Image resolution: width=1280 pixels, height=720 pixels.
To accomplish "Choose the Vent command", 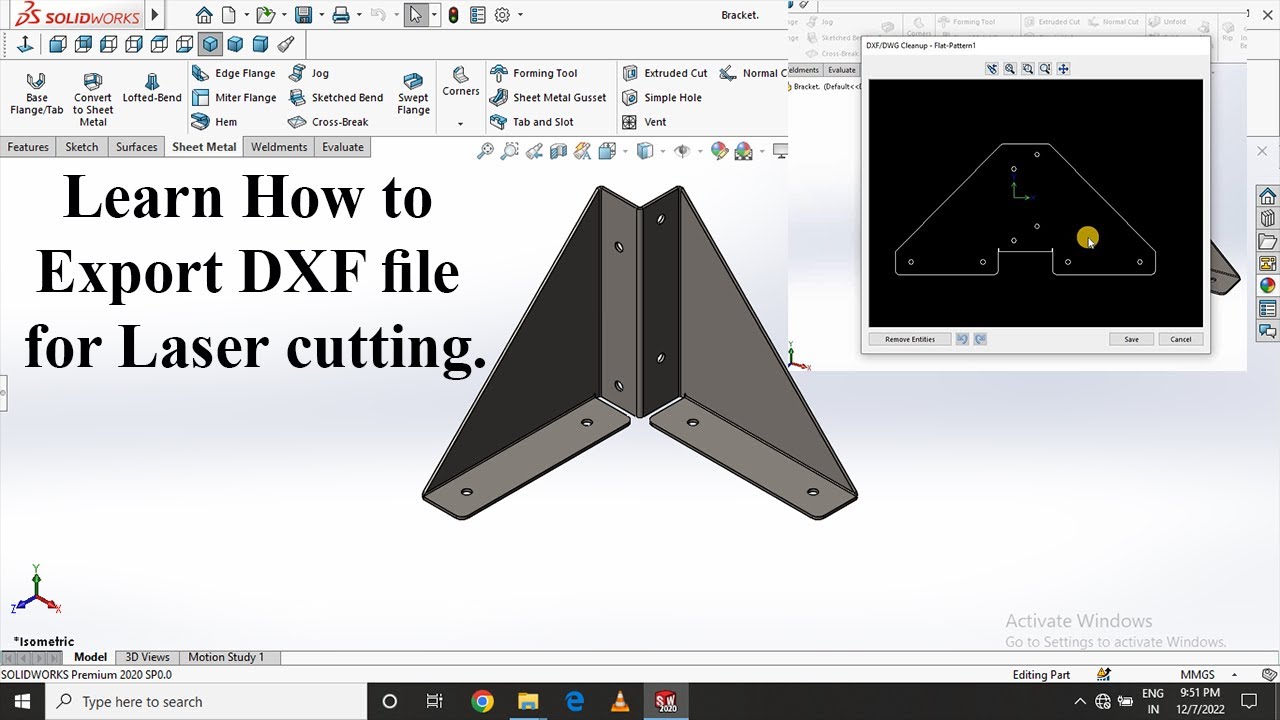I will [x=643, y=122].
